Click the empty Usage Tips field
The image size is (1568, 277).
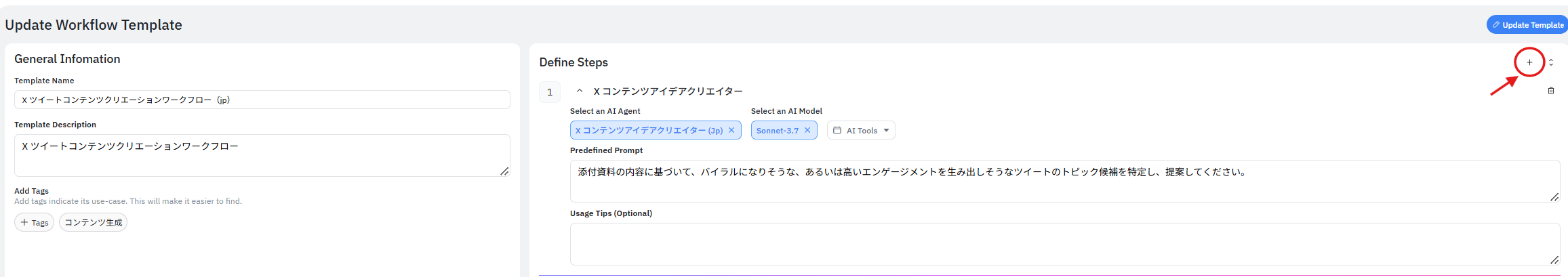(1064, 244)
